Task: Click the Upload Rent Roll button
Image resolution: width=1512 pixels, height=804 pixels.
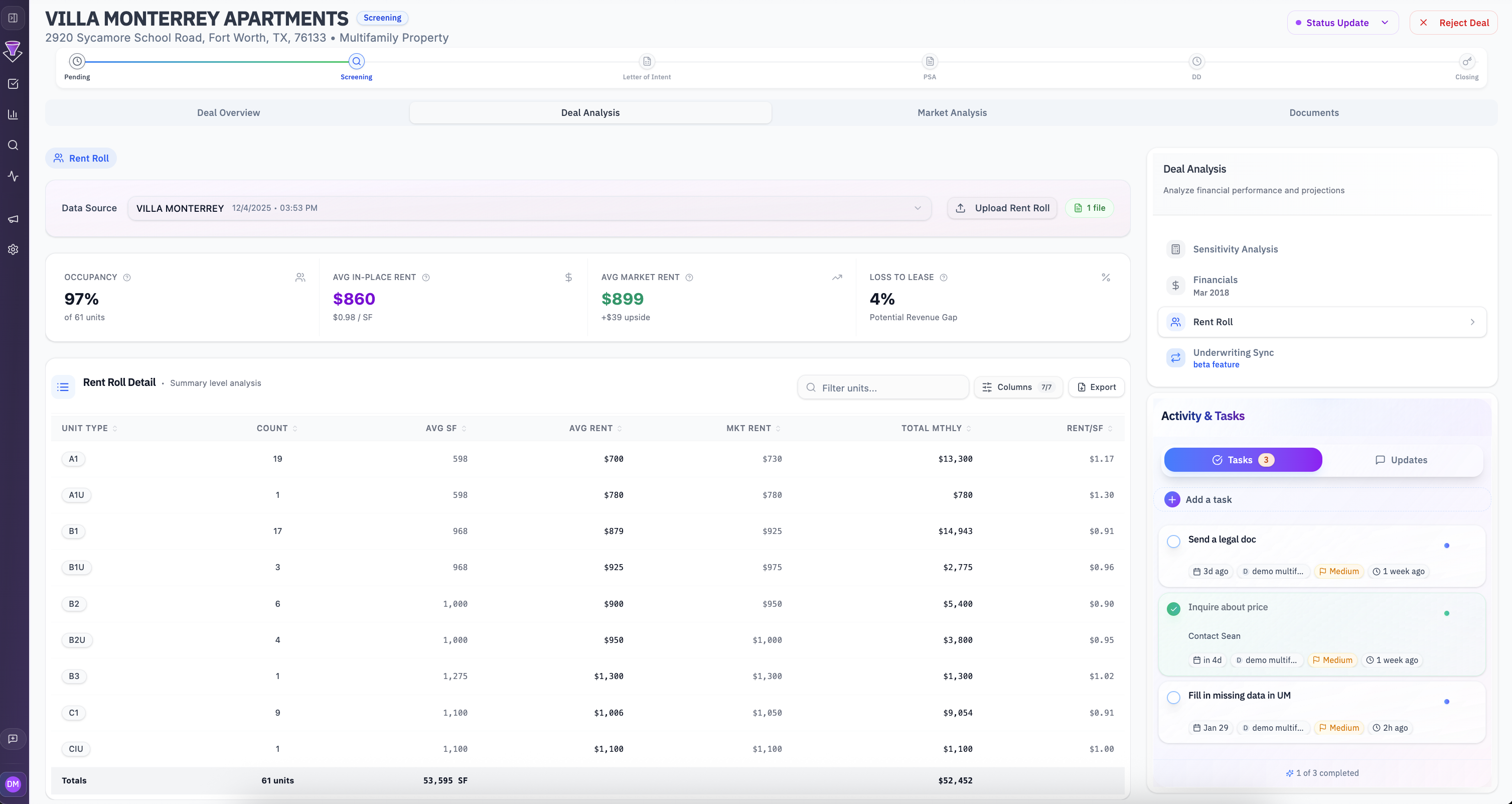Action: coord(1002,208)
